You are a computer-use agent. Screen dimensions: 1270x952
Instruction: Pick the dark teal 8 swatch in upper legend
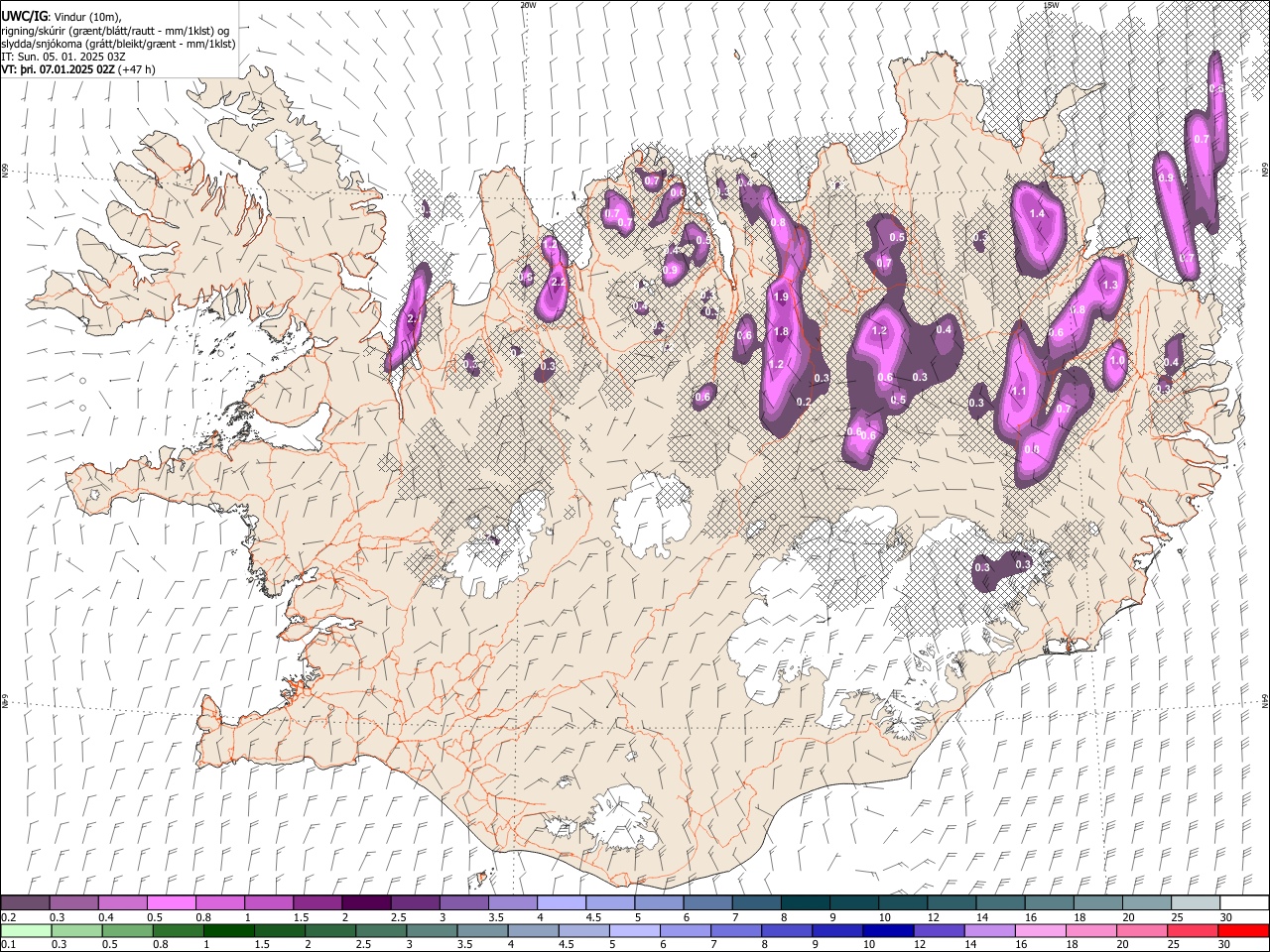coord(806,903)
